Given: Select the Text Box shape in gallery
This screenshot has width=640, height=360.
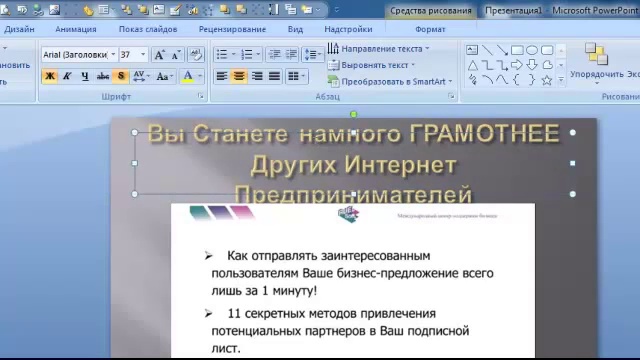Looking at the screenshot, I should pyautogui.click(x=472, y=50).
